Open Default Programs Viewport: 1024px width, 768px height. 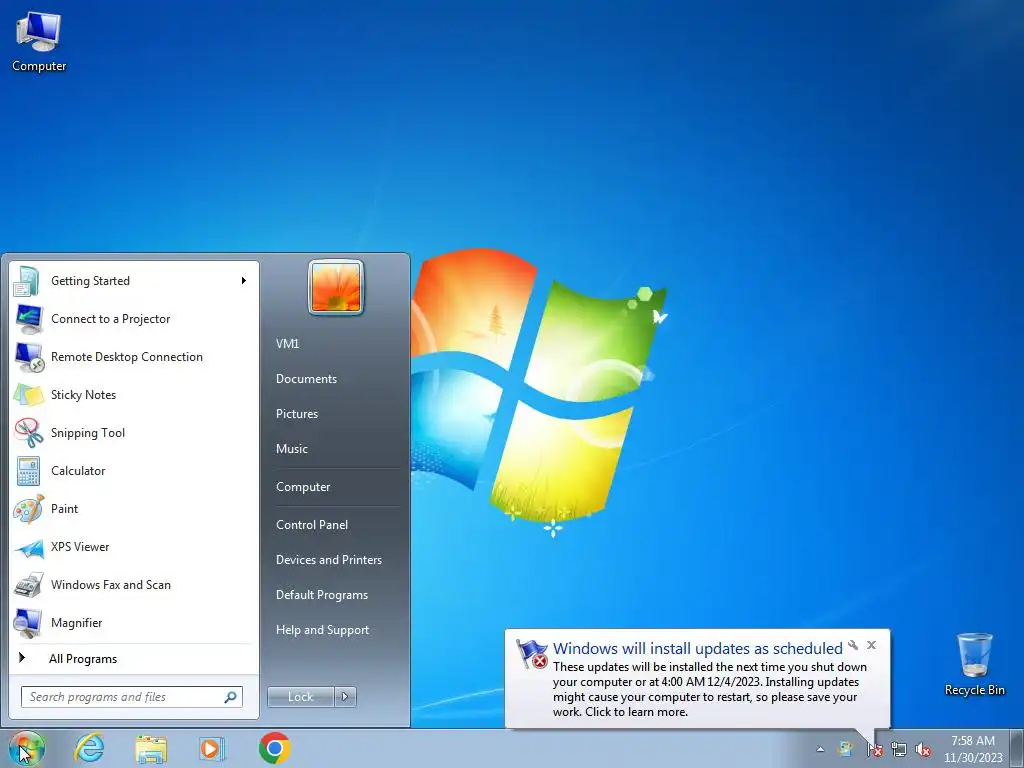click(321, 596)
